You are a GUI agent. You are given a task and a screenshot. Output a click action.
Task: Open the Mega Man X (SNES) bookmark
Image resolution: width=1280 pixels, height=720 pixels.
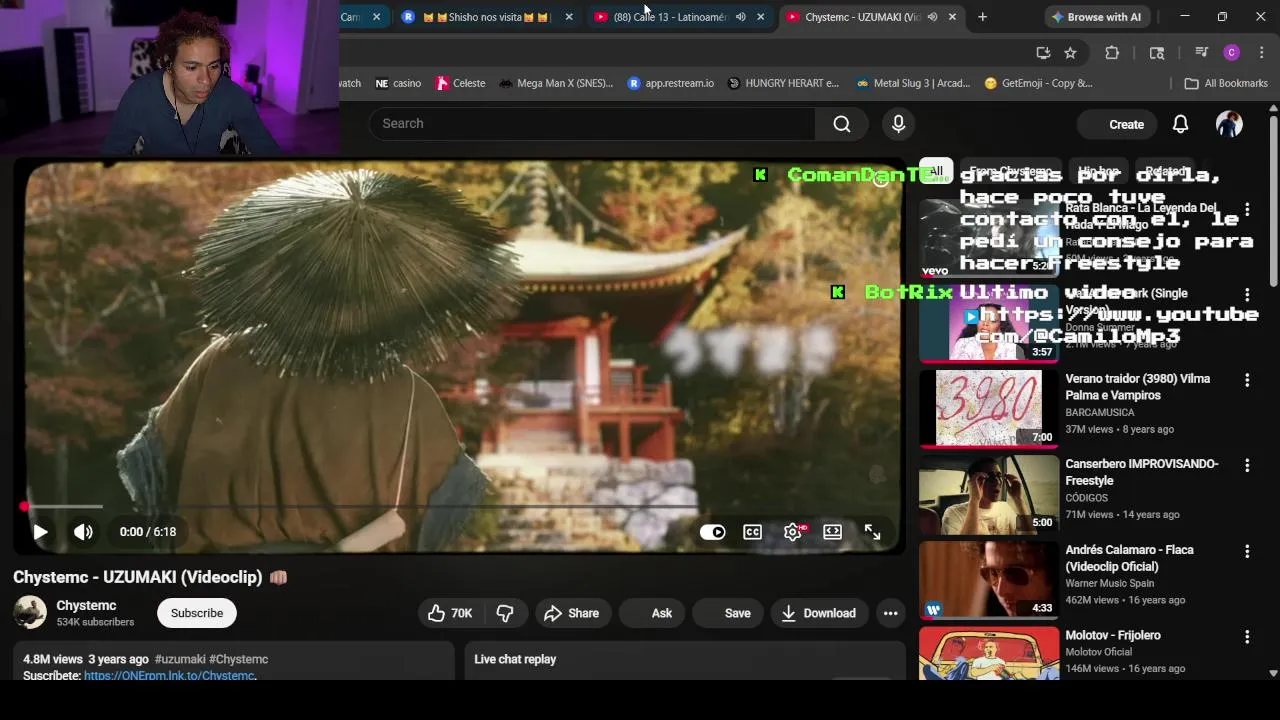point(556,83)
